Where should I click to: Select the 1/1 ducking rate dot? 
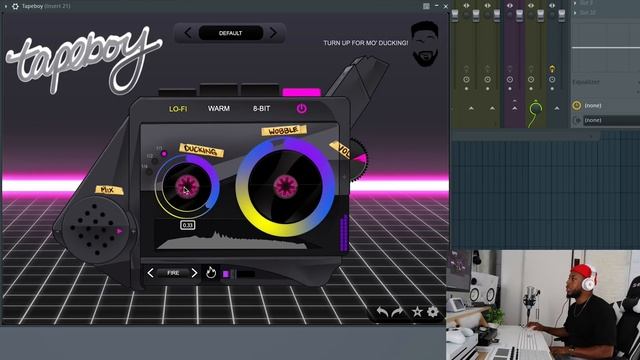coord(164,154)
